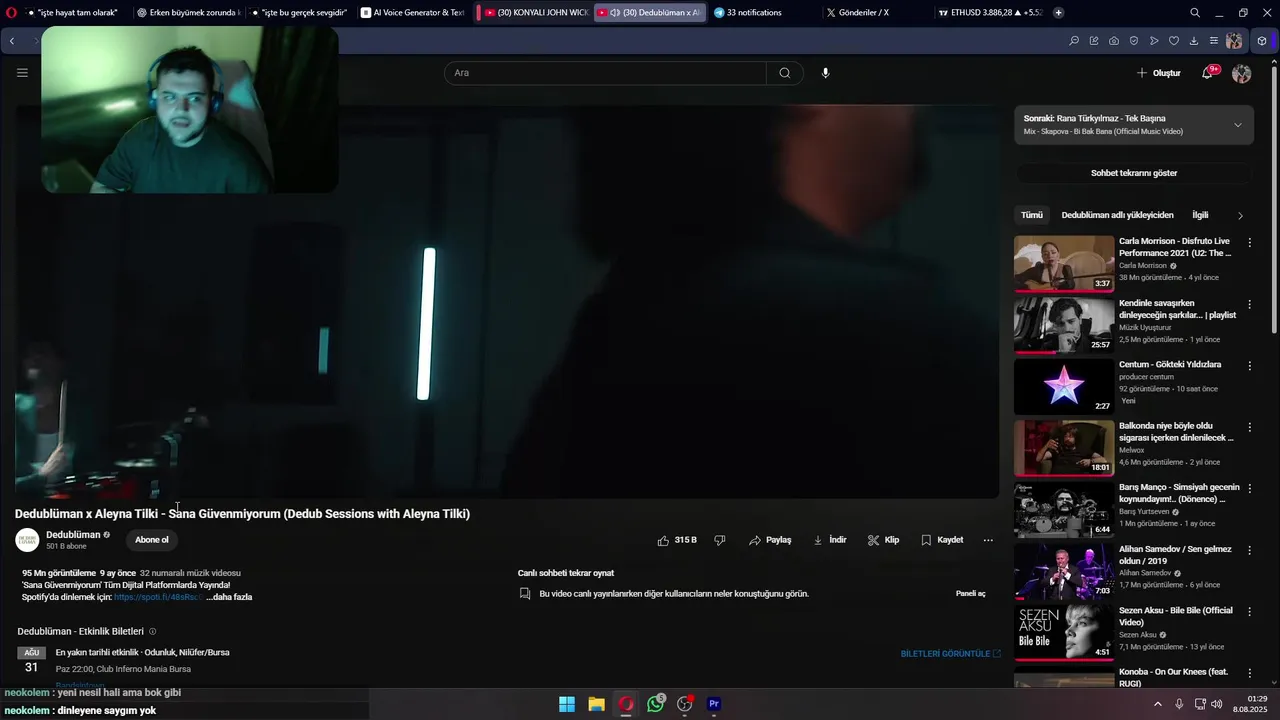Viewport: 1280px width, 720px height.
Task: Open File Explorer from the taskbar
Action: [596, 704]
